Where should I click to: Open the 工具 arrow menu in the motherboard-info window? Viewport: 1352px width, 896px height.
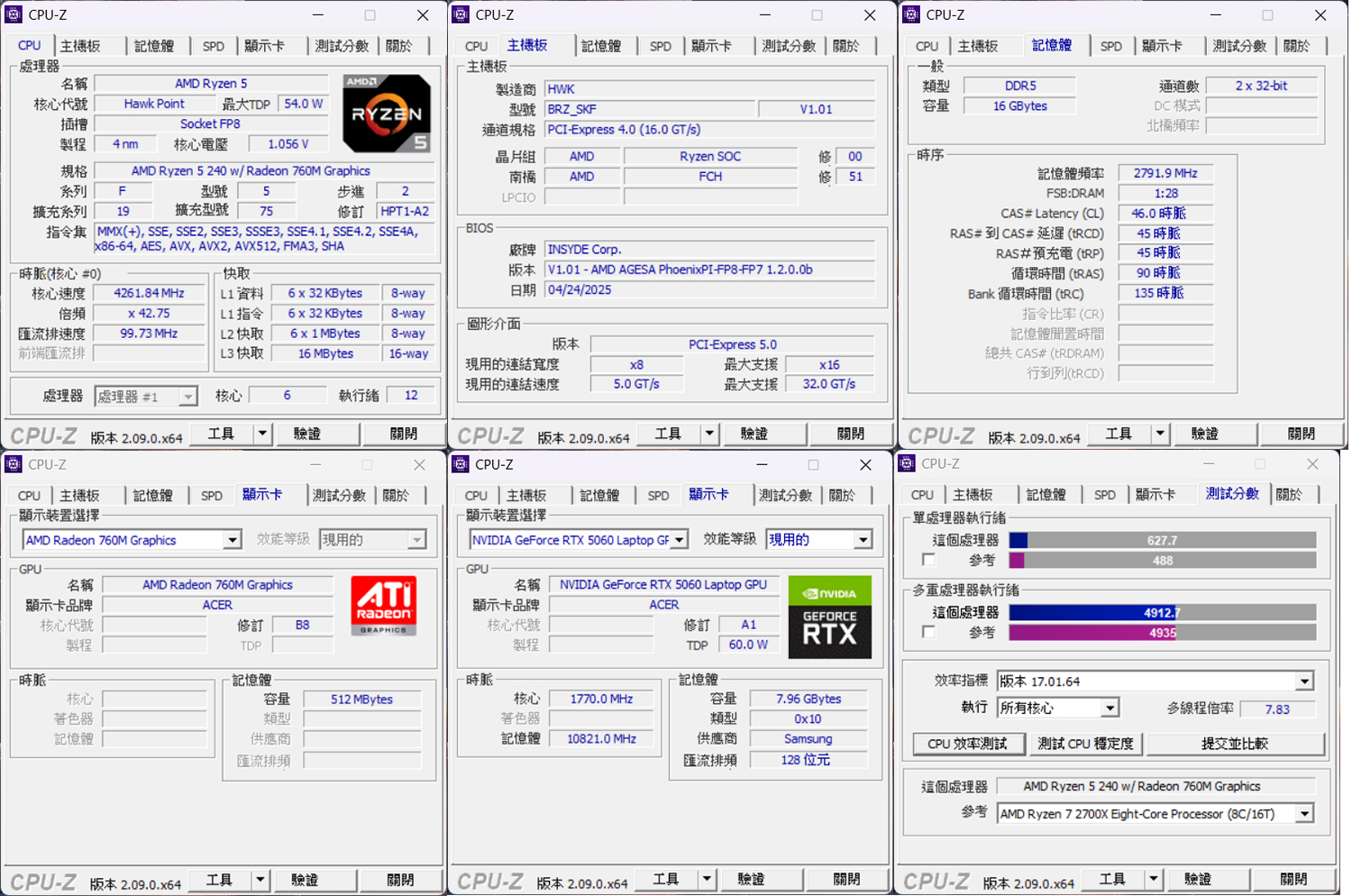(709, 434)
